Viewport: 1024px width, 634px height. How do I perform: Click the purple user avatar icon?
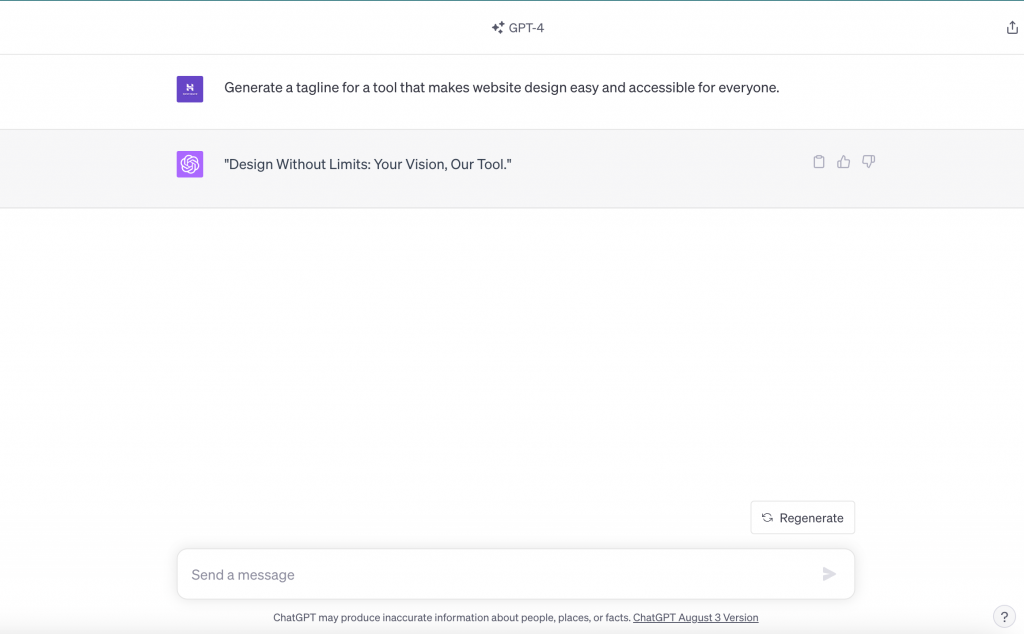pyautogui.click(x=189, y=88)
